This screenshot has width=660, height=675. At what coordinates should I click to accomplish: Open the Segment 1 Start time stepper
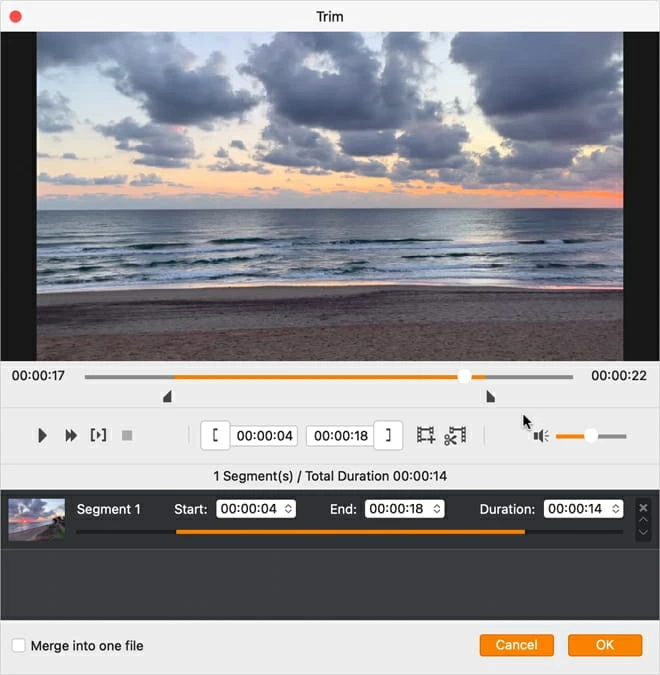pyautogui.click(x=289, y=509)
